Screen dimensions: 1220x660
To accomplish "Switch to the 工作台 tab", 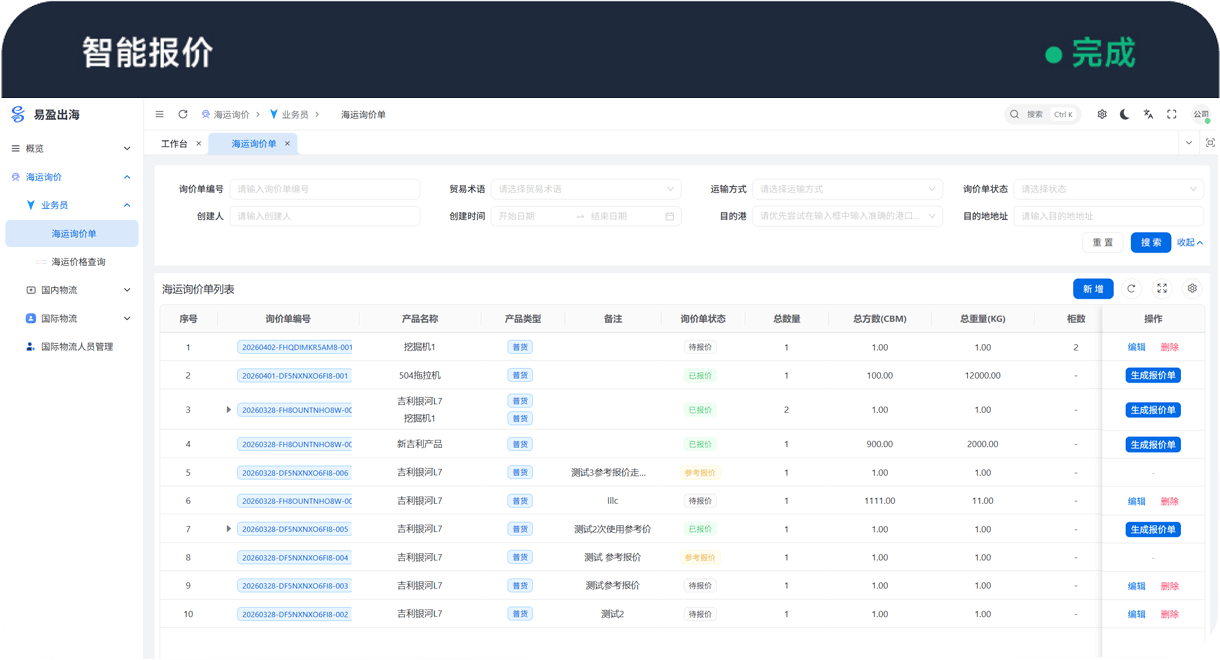I will [x=174, y=144].
